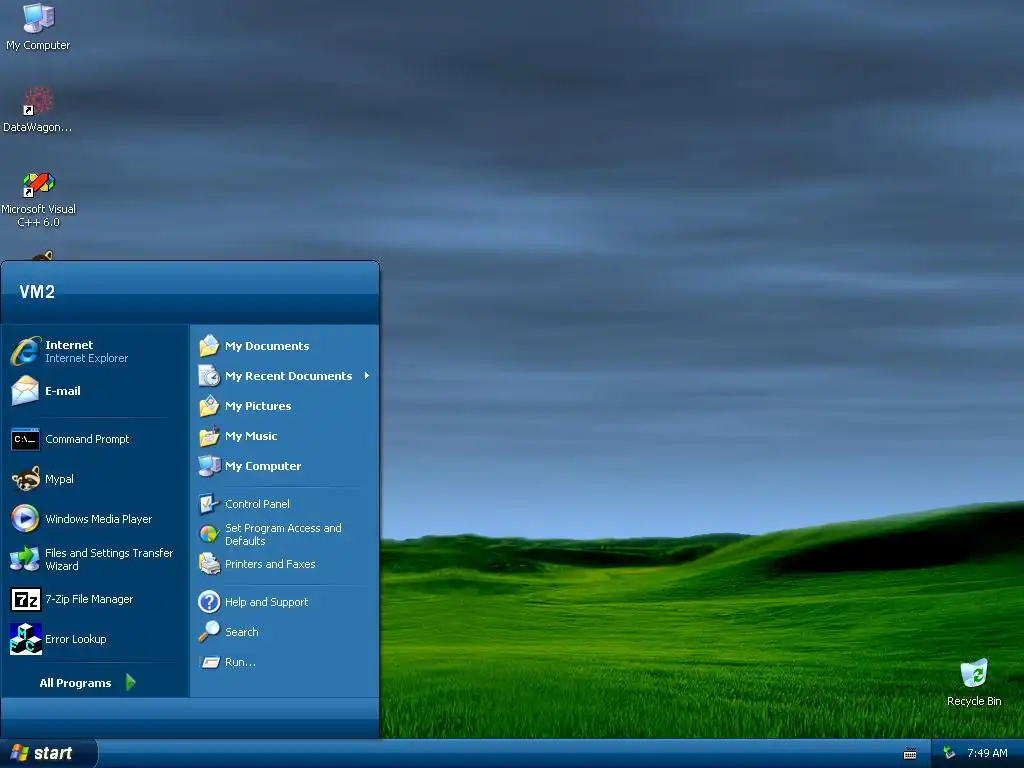
Task: Launch Internet Explorer from Start menu
Action: (95, 351)
